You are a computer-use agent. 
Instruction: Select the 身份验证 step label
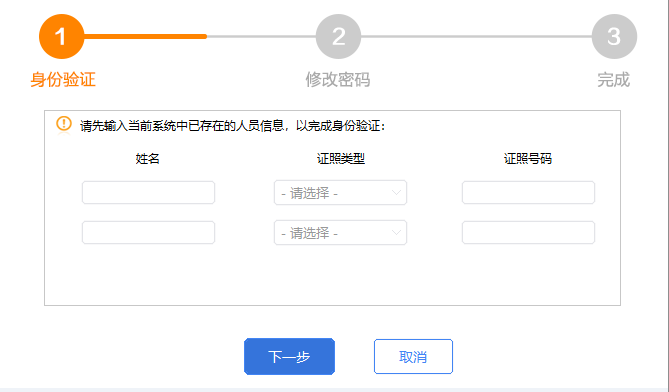tap(63, 80)
